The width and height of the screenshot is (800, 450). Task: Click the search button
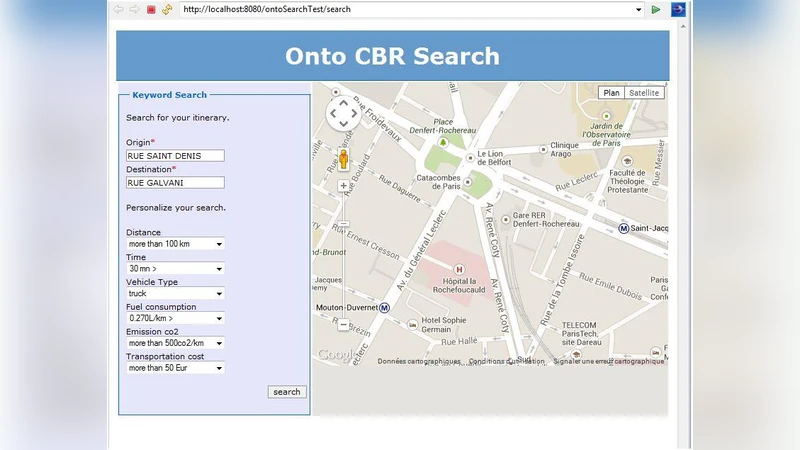[287, 392]
